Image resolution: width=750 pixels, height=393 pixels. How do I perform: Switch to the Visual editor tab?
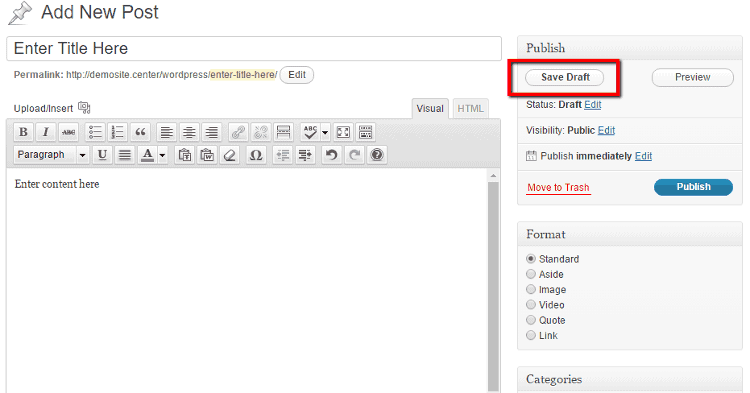(x=430, y=109)
